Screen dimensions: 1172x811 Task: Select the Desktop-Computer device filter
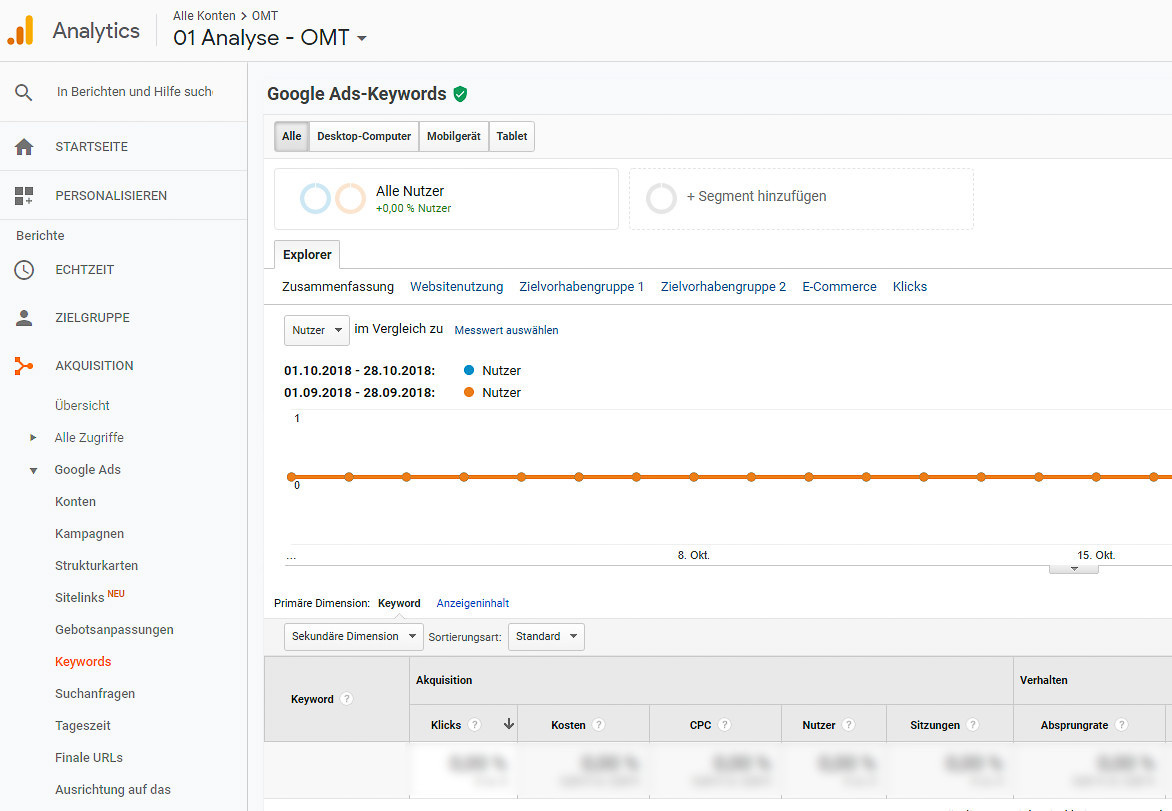click(364, 137)
